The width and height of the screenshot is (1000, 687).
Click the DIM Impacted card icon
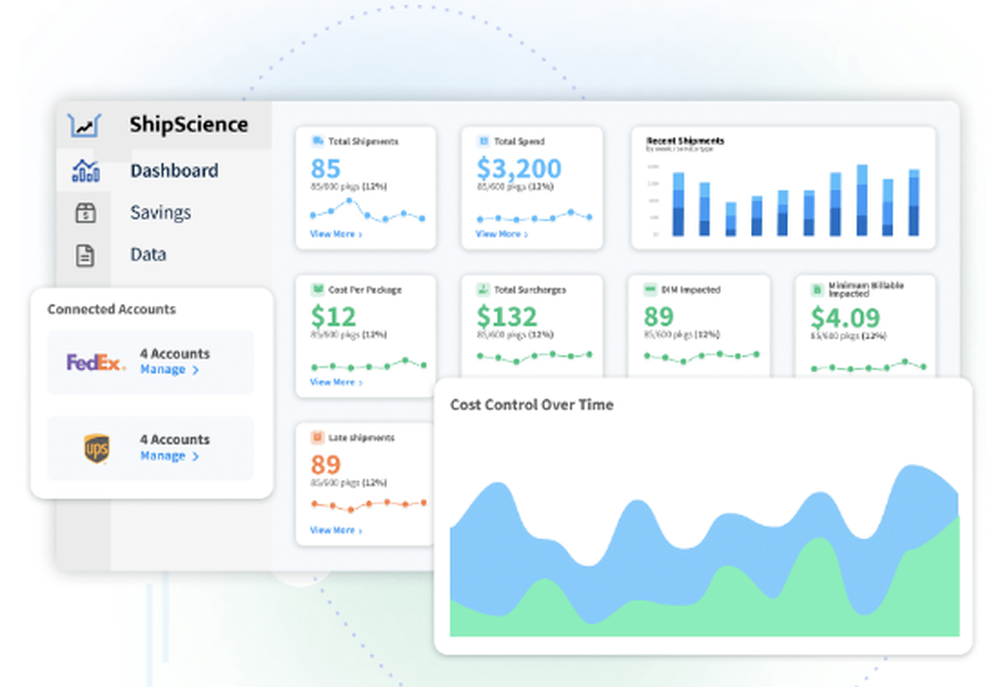650,290
